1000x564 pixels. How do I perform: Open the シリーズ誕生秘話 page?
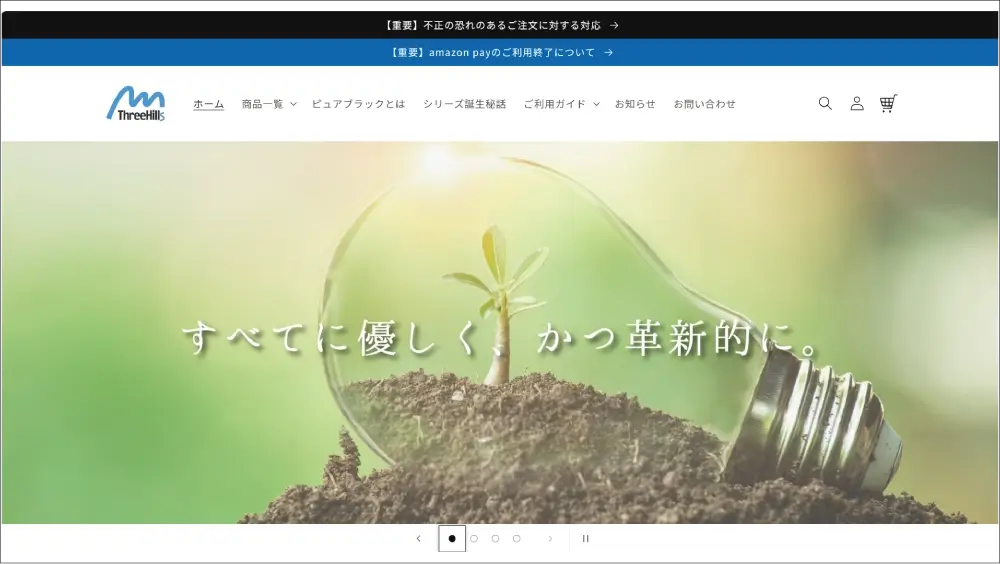pos(464,104)
